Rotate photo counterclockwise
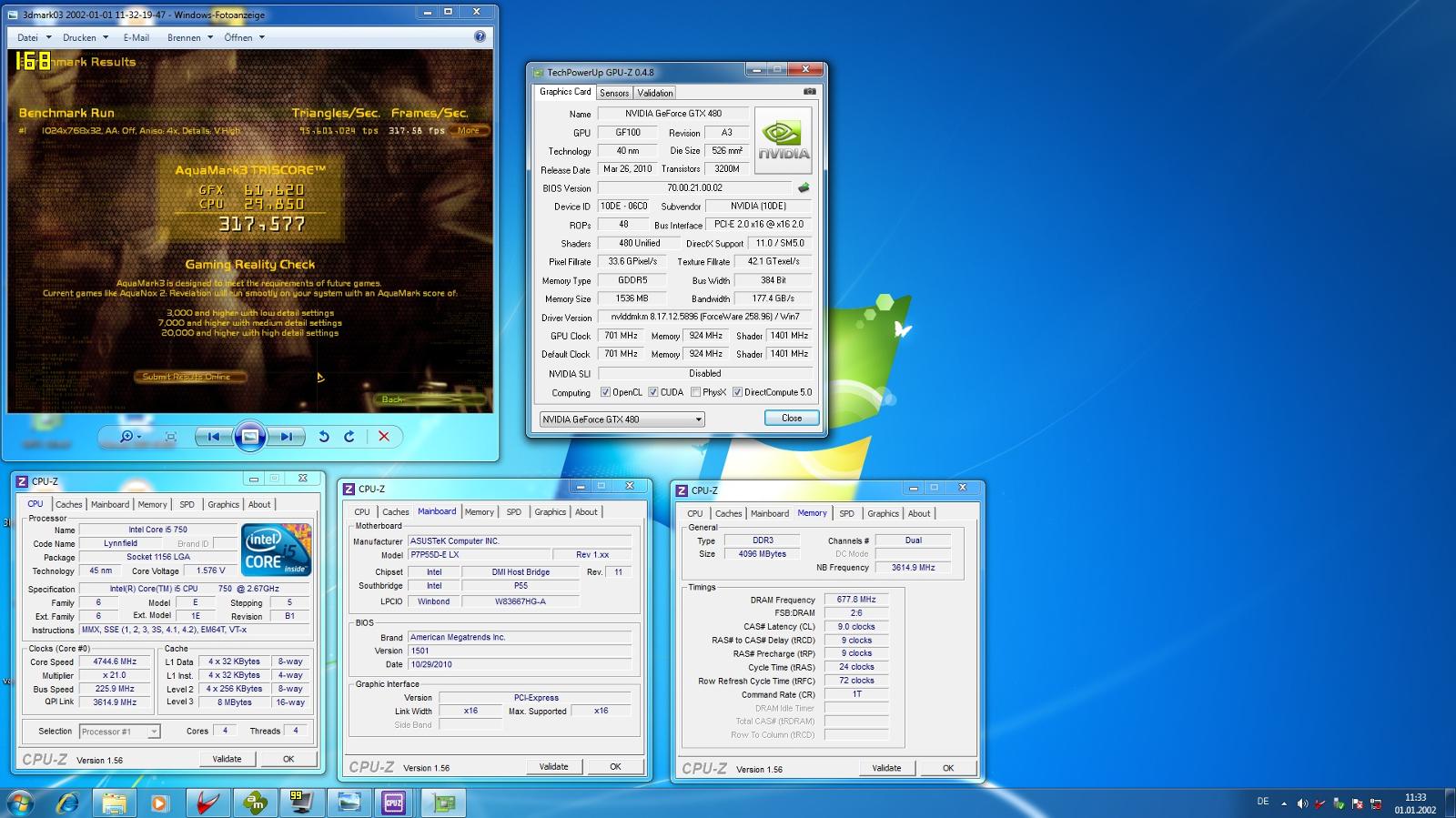 324,437
